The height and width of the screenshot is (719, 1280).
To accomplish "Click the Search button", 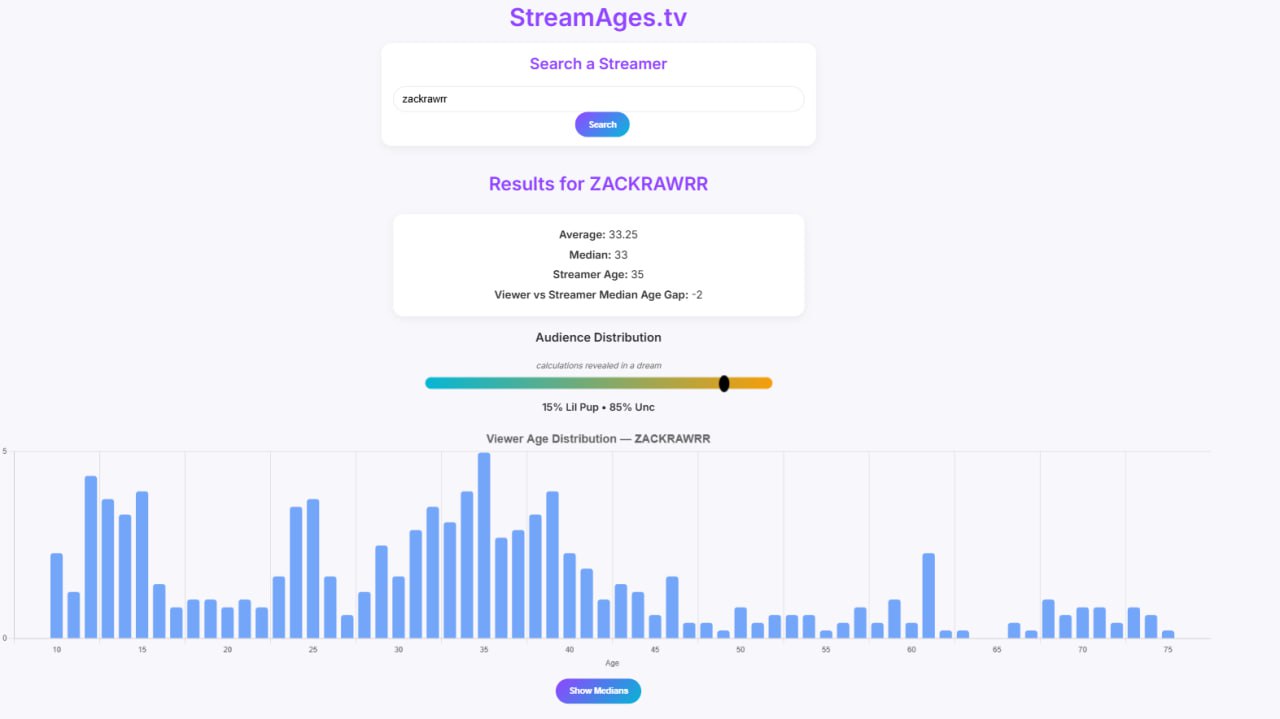I will pyautogui.click(x=602, y=125).
